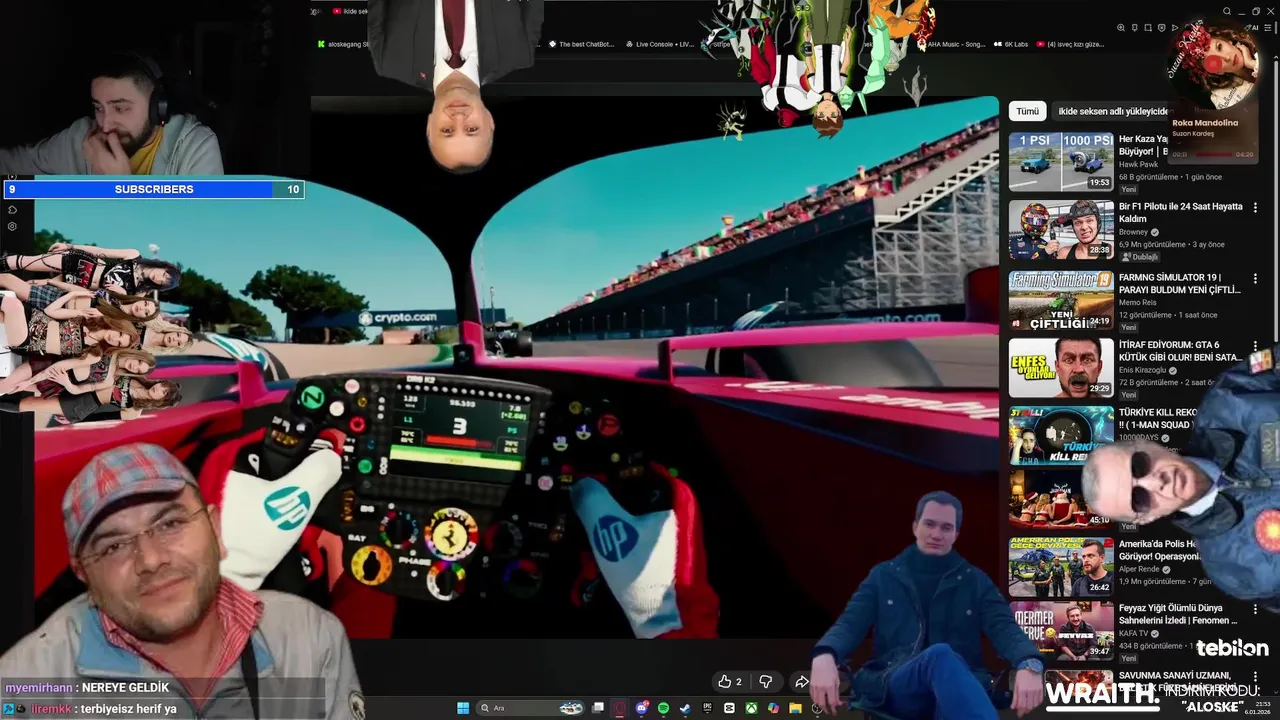Open the Copilot icon on the taskbar
Viewport: 1280px width, 720px height.
(773, 708)
